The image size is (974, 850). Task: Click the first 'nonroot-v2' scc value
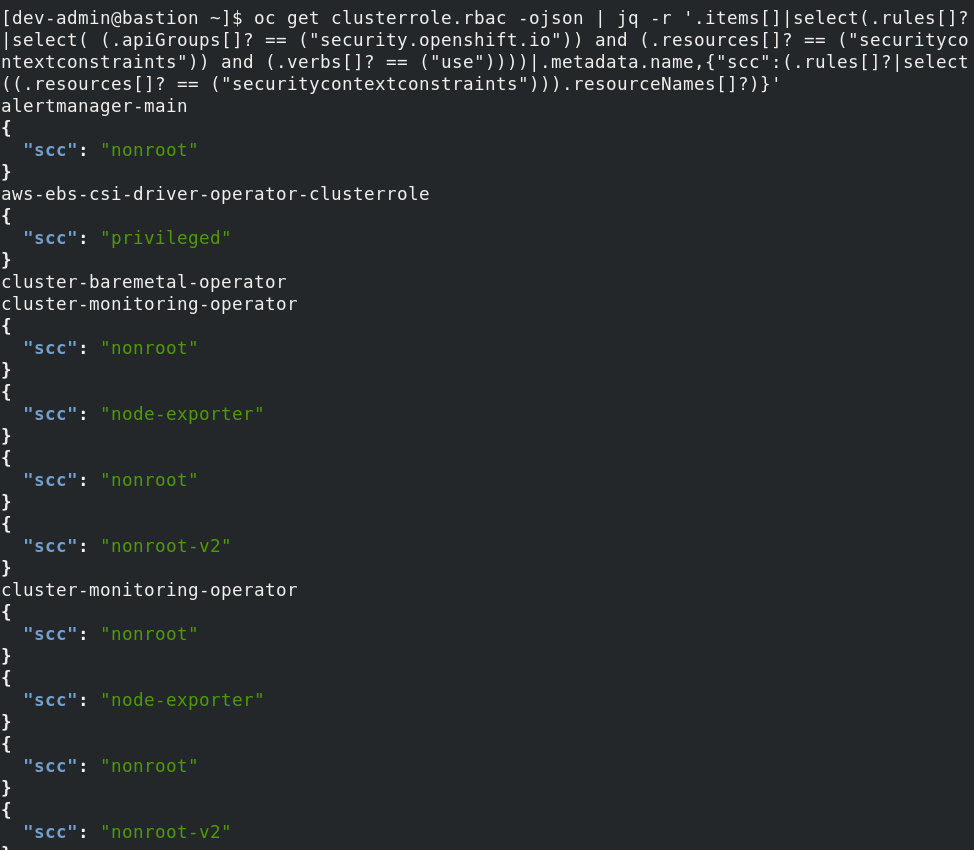[165, 546]
